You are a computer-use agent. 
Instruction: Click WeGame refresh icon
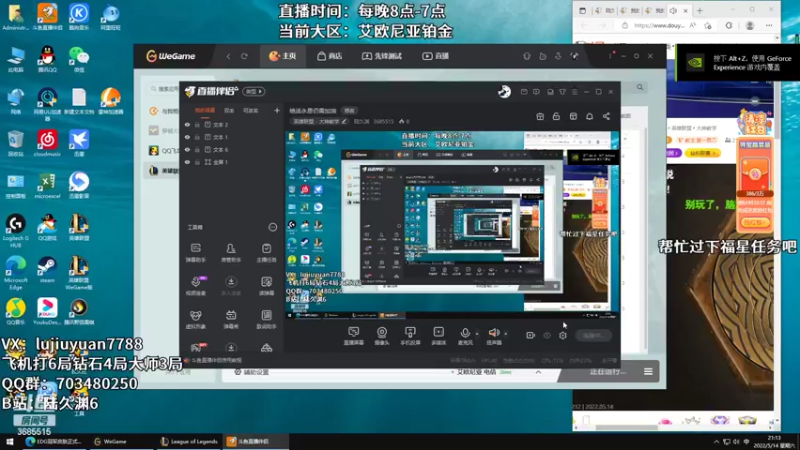click(244, 56)
